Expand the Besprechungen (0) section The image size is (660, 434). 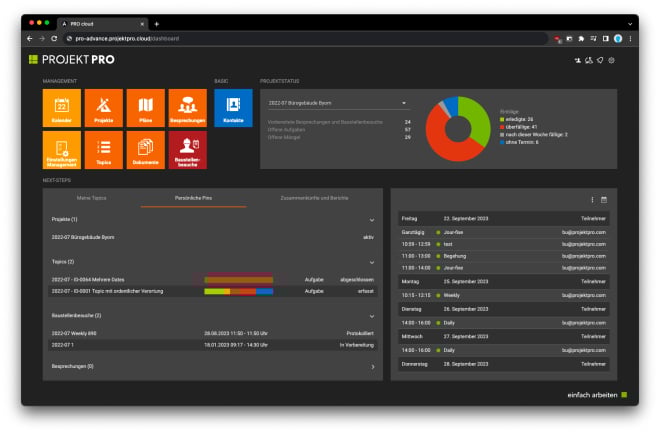(x=371, y=367)
